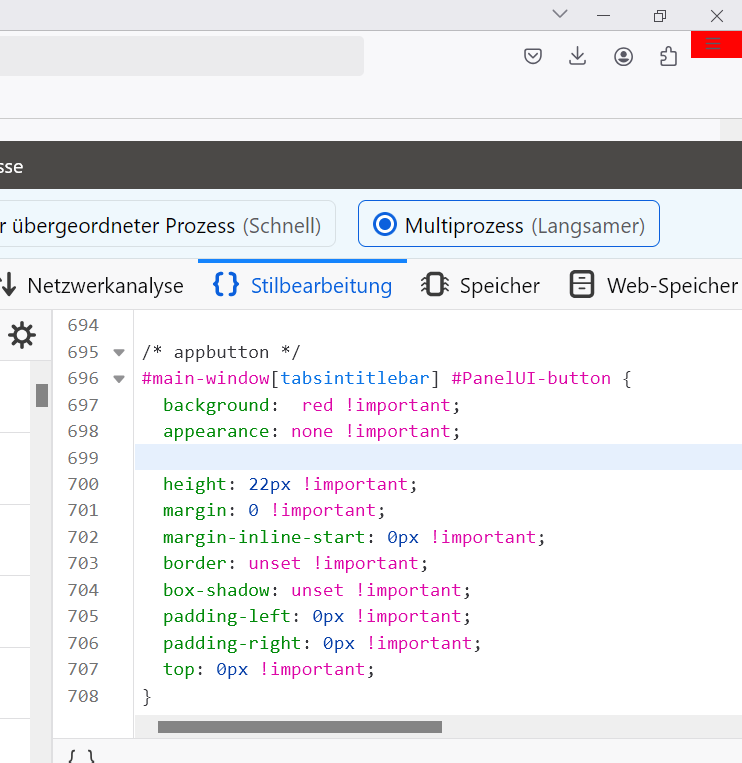Click the stylesheet list vertical scrollbar thumb

(42, 395)
